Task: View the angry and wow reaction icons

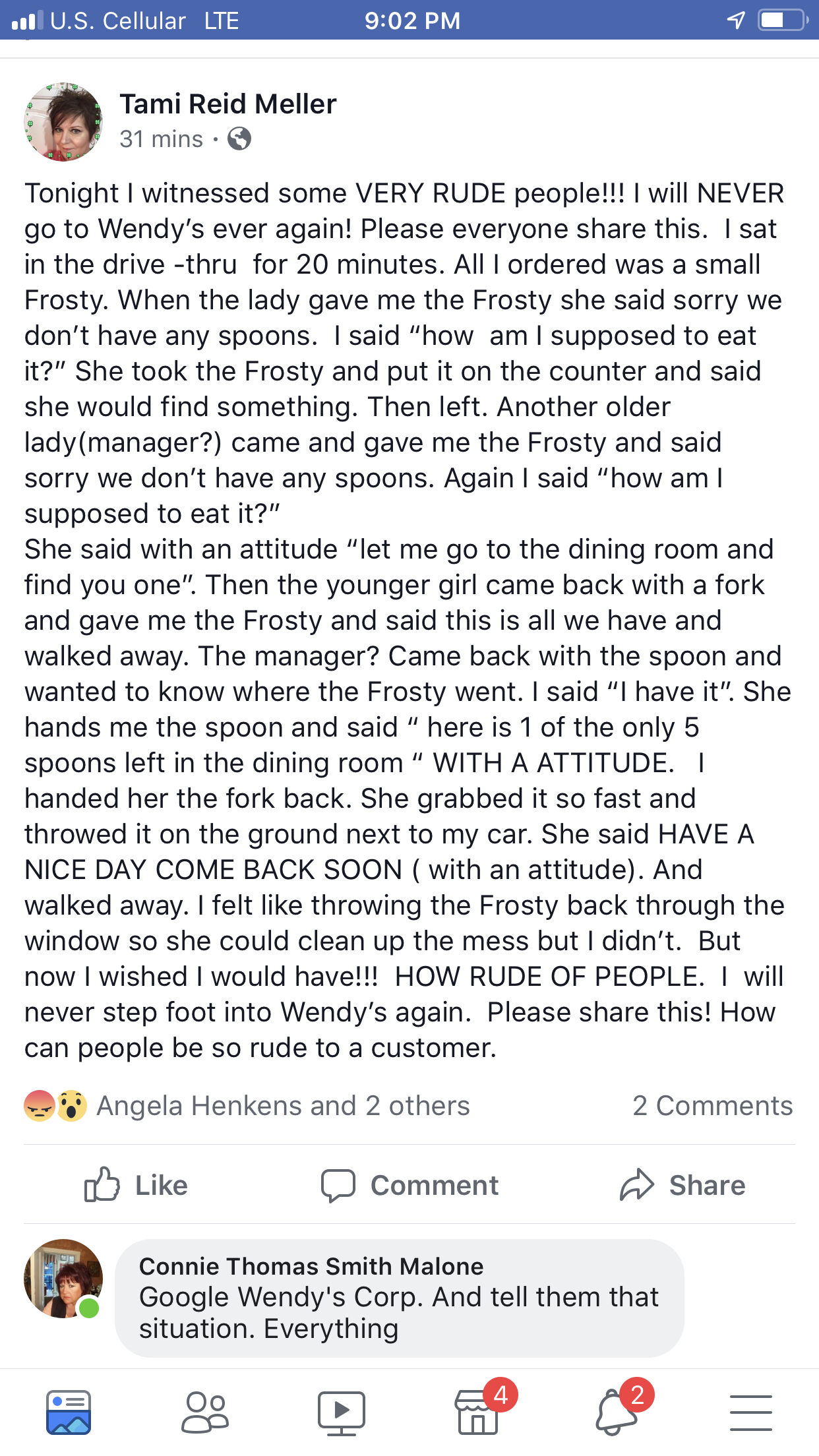Action: (x=55, y=1106)
